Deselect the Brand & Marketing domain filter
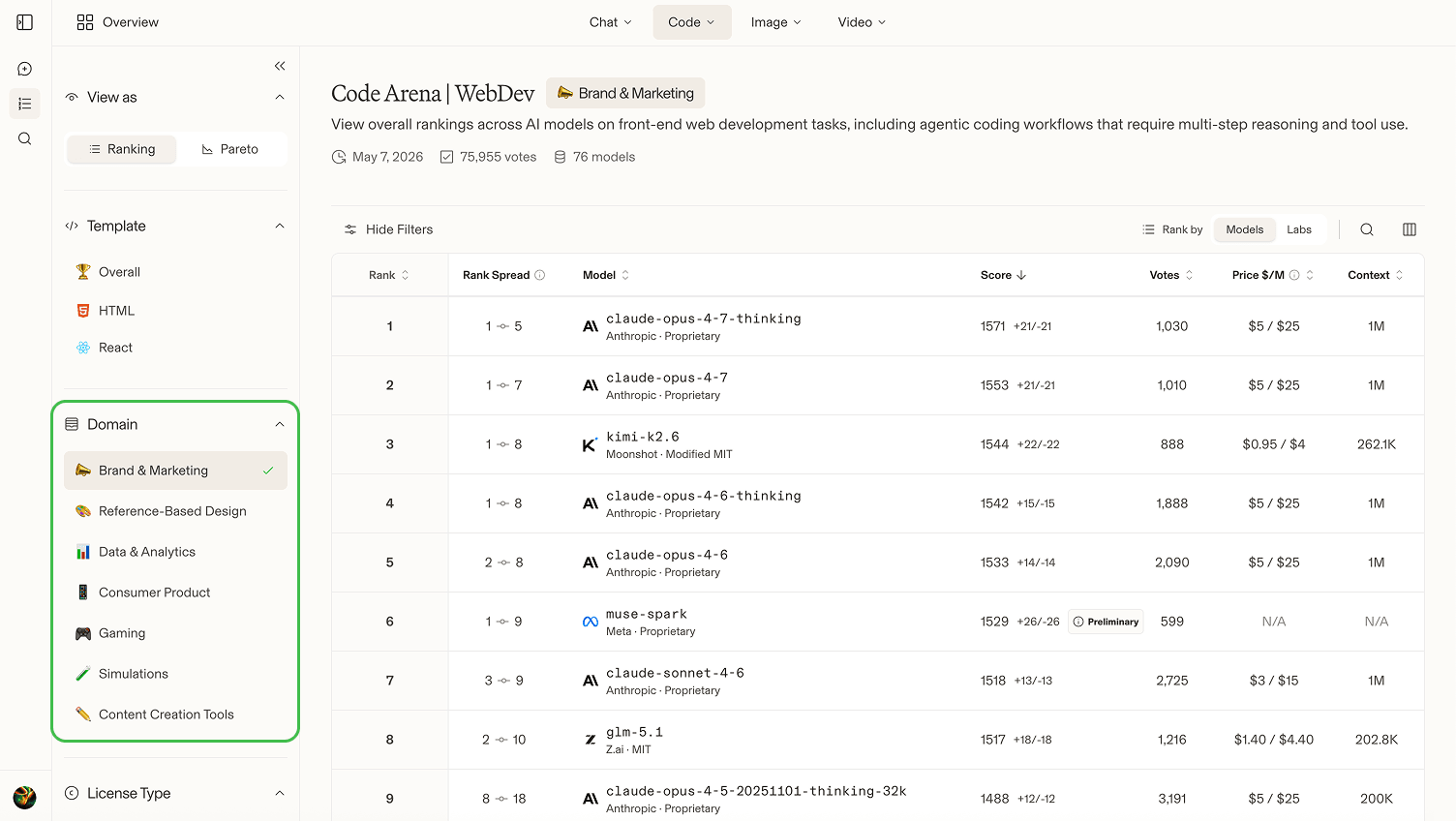 [175, 471]
